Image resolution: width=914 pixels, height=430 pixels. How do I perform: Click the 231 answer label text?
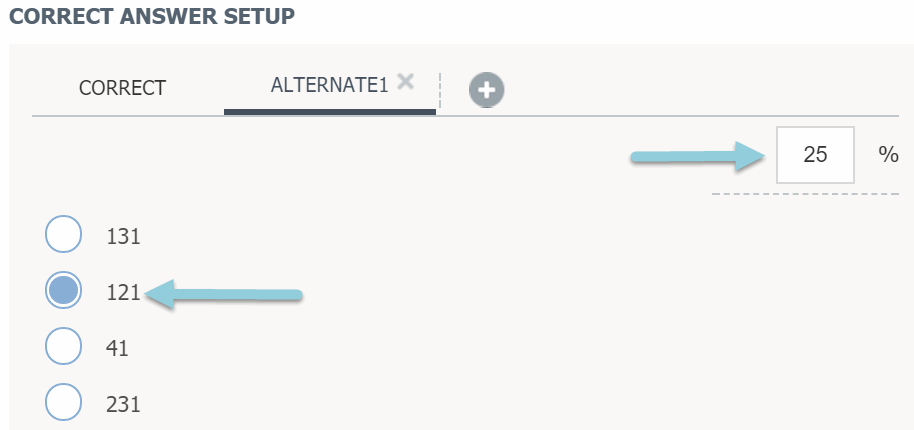pos(125,405)
